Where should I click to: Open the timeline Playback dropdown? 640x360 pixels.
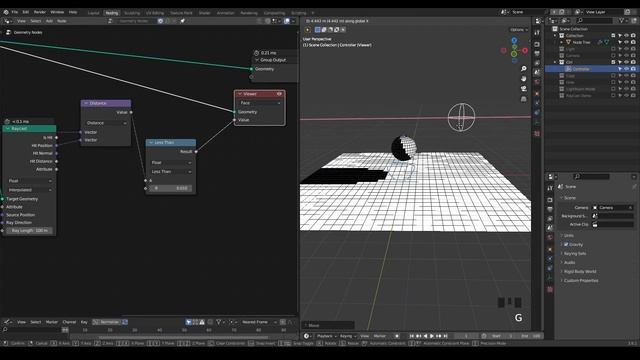327,336
